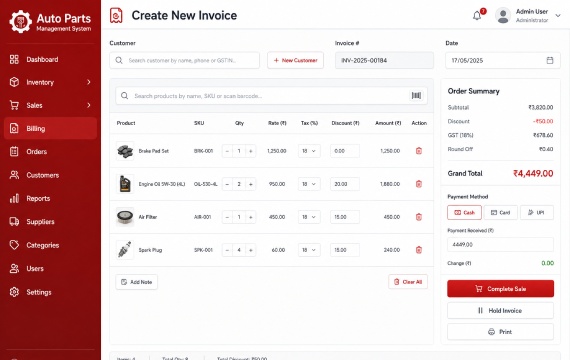
Task: Click the Settings gear icon
Action: click(x=14, y=292)
